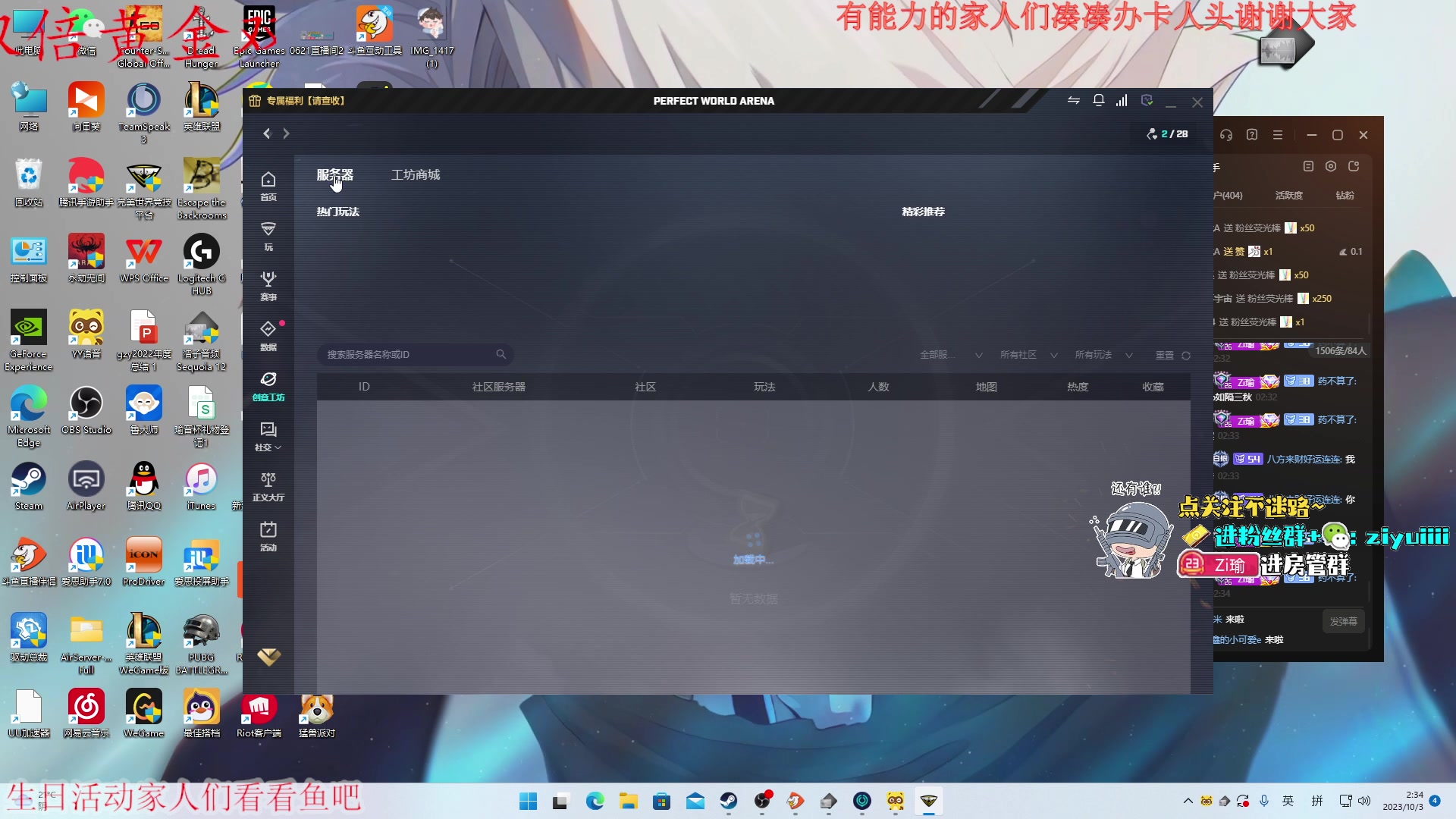Click the 精彩推荐 (Featured) link
This screenshot has height=819, width=1456.
(x=922, y=211)
